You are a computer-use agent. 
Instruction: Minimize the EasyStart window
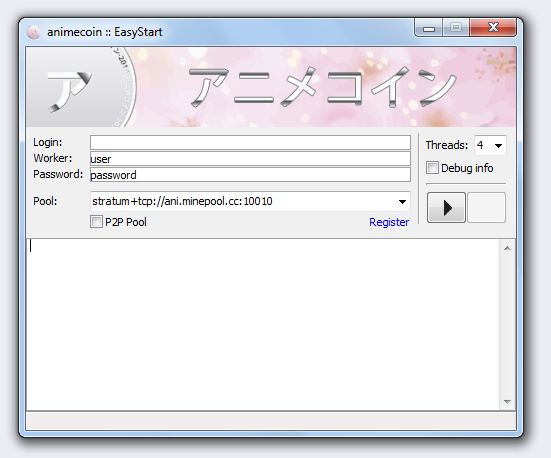click(429, 28)
